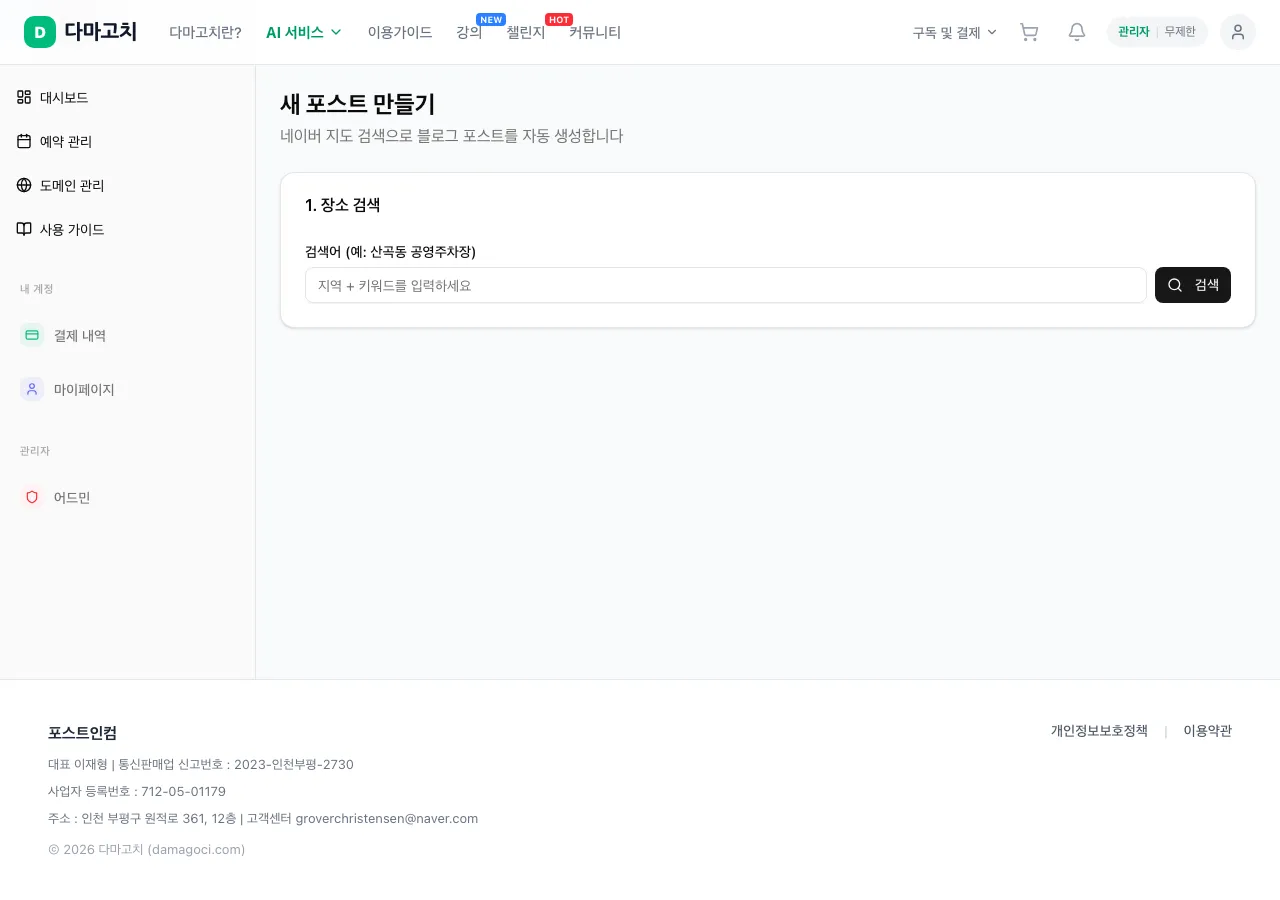Click the 관리자 무제한 badge
The image size is (1280, 900).
tap(1157, 32)
